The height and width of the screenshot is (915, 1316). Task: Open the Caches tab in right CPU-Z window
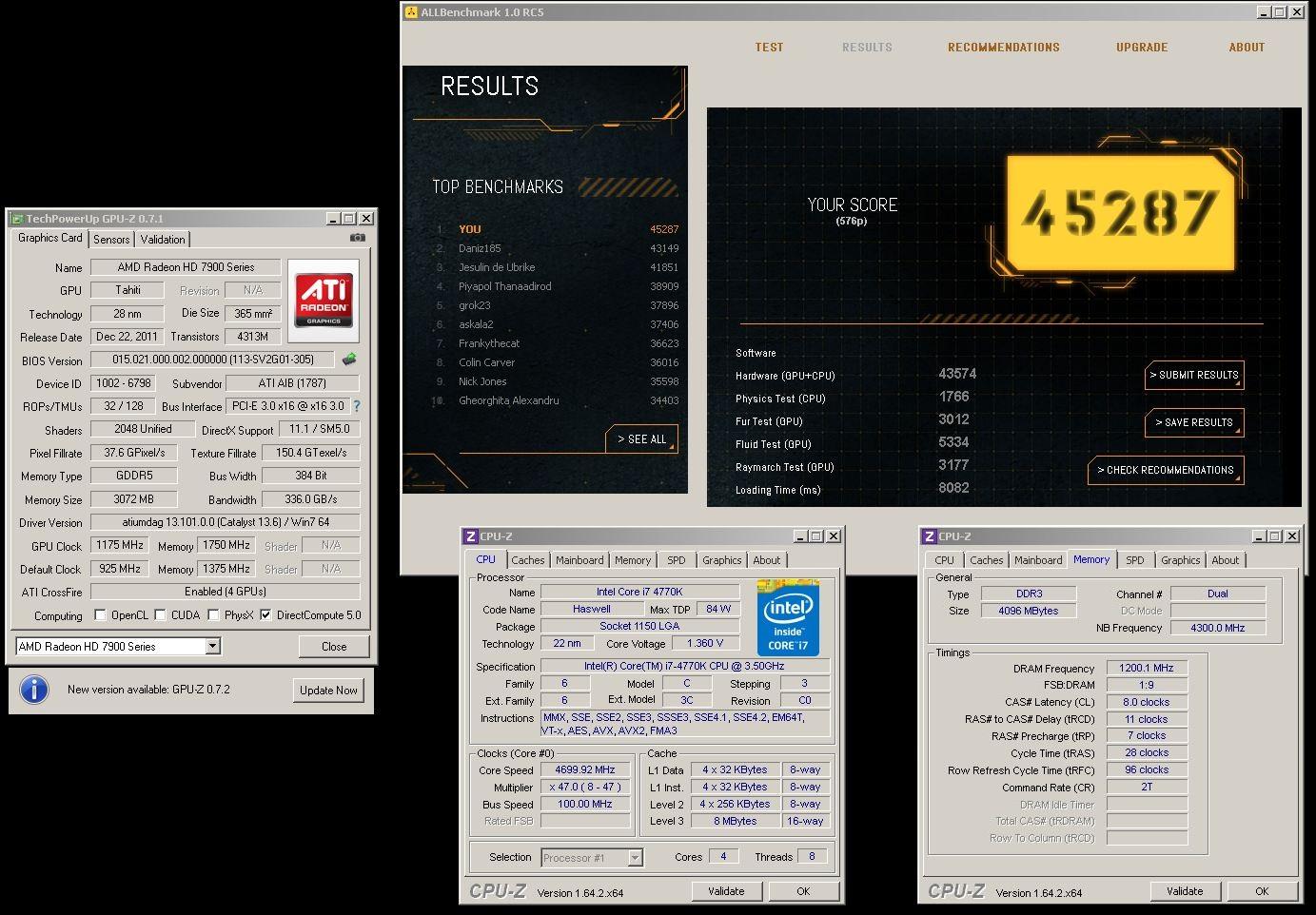coord(987,561)
